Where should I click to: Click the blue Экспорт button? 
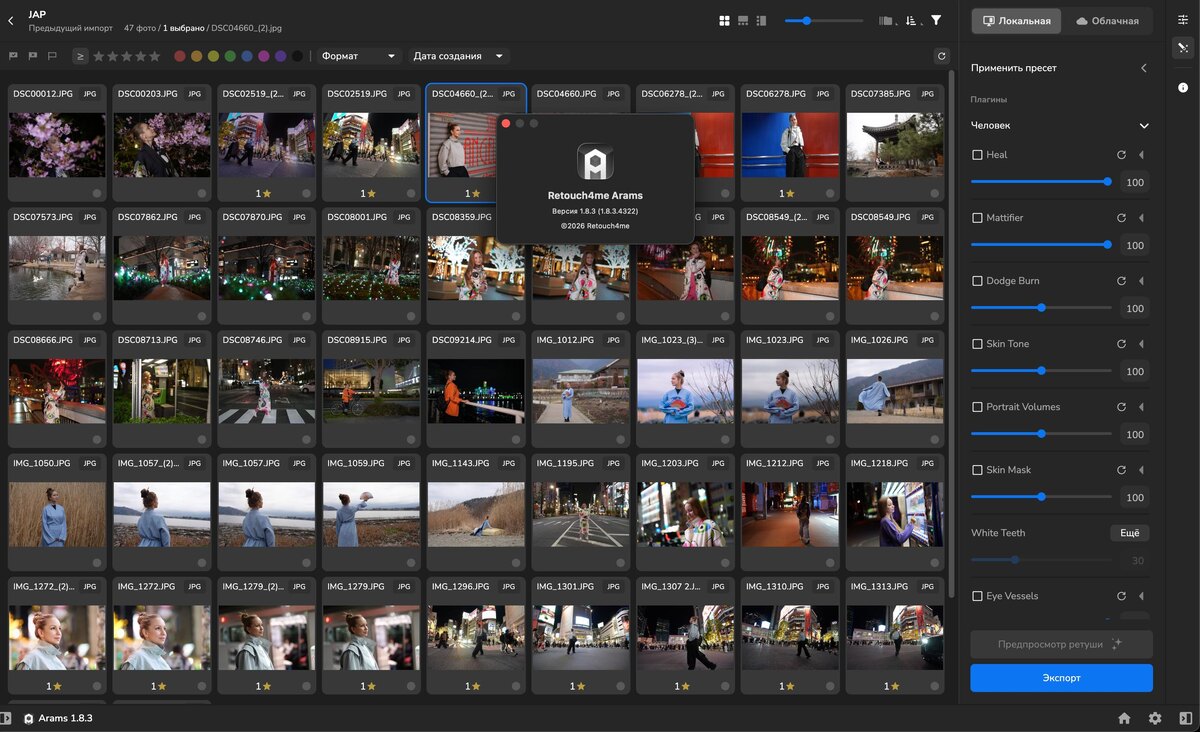point(1061,678)
